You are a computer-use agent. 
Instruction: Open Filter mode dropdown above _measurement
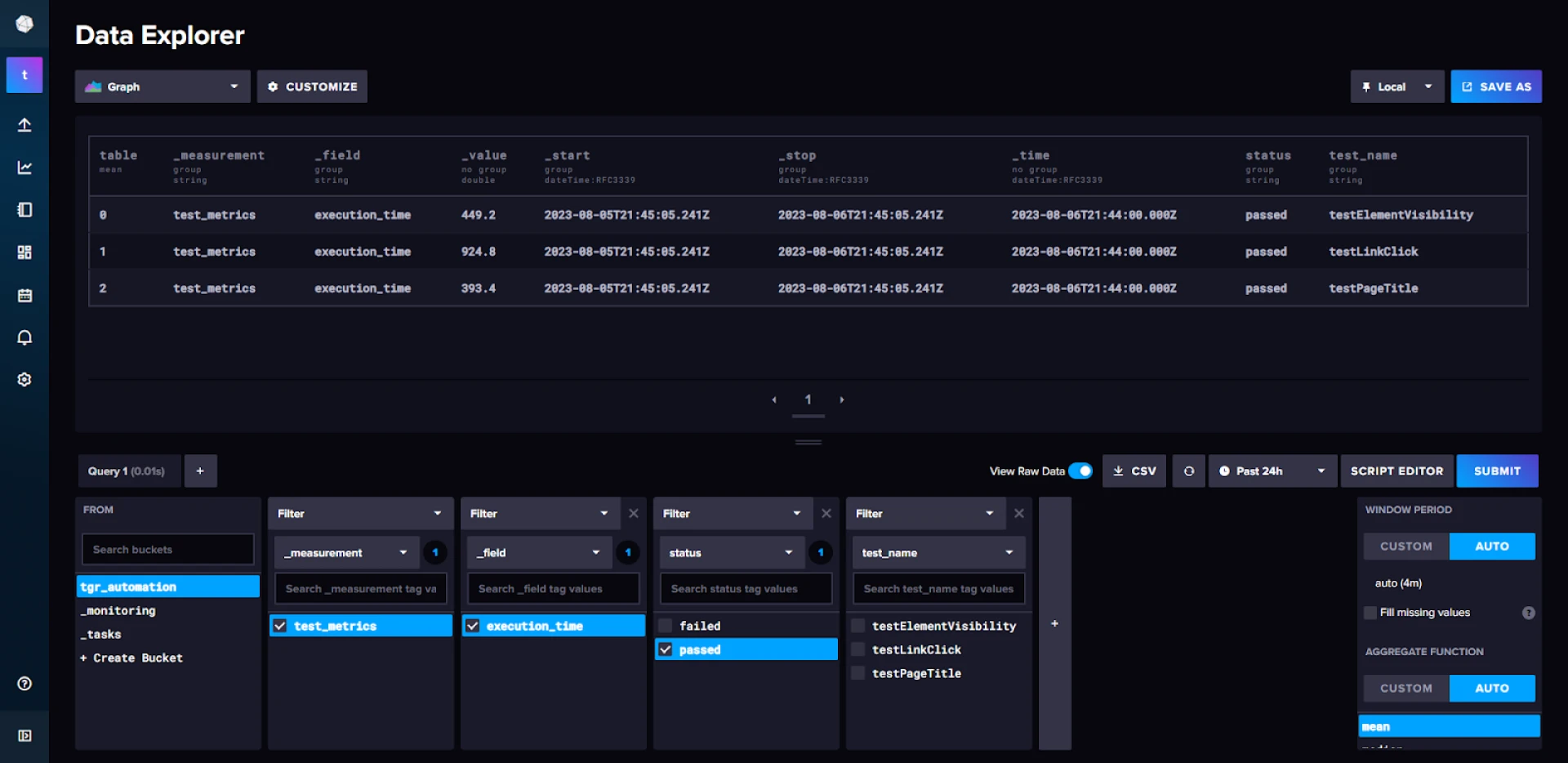tap(361, 514)
